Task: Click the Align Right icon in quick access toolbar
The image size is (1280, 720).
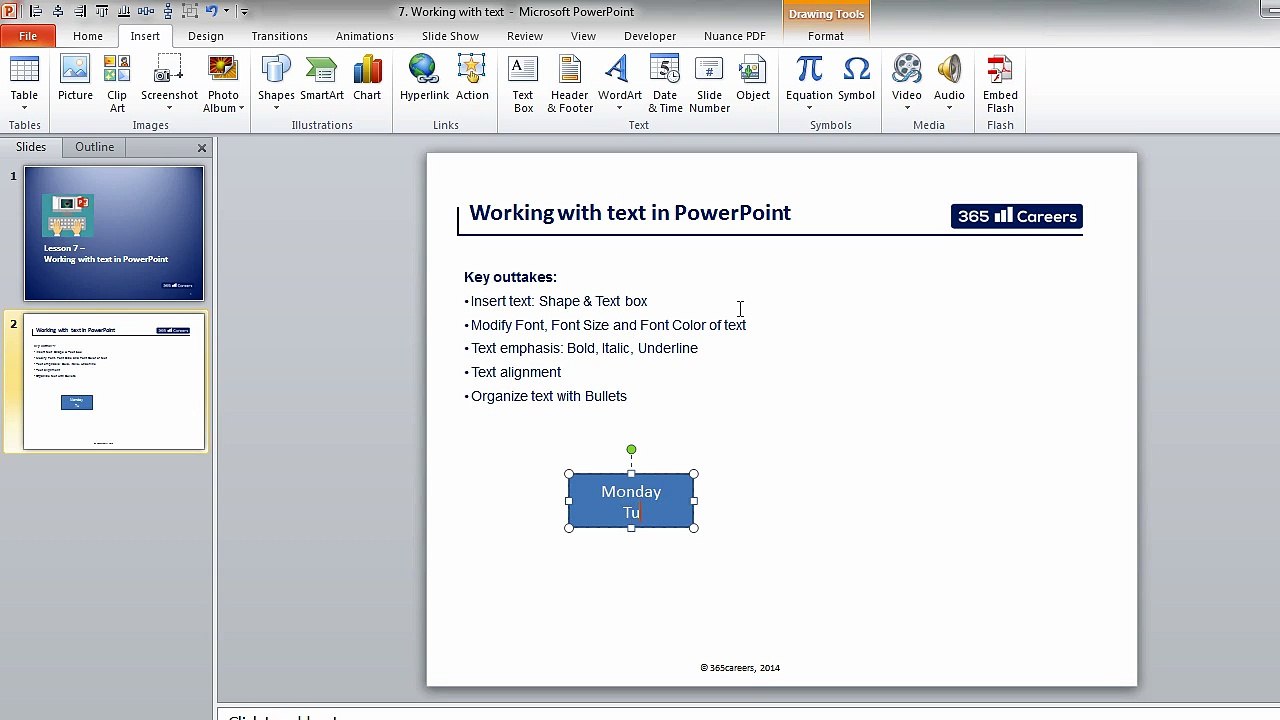Action: click(80, 11)
